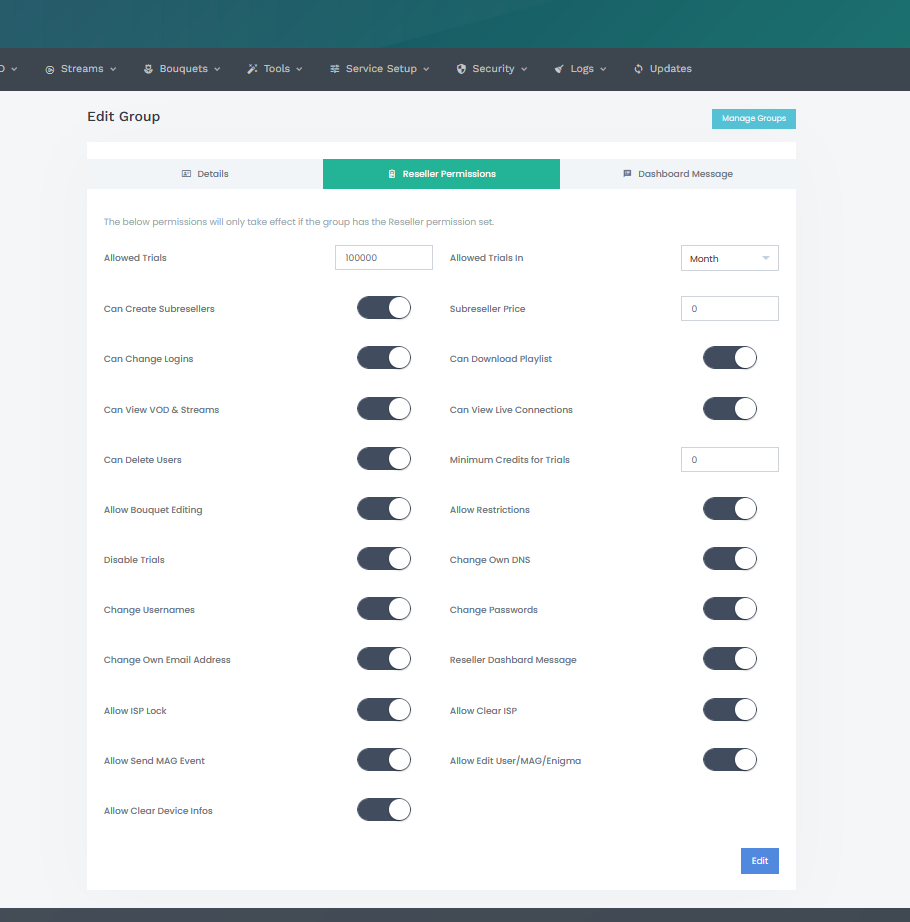Toggle the Allow Clear Device Infos switch
Screen dimensions: 910x922
point(384,810)
